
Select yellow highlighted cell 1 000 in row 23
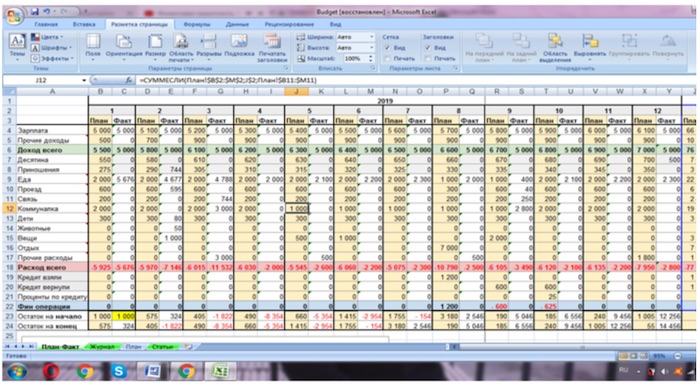click(x=124, y=316)
